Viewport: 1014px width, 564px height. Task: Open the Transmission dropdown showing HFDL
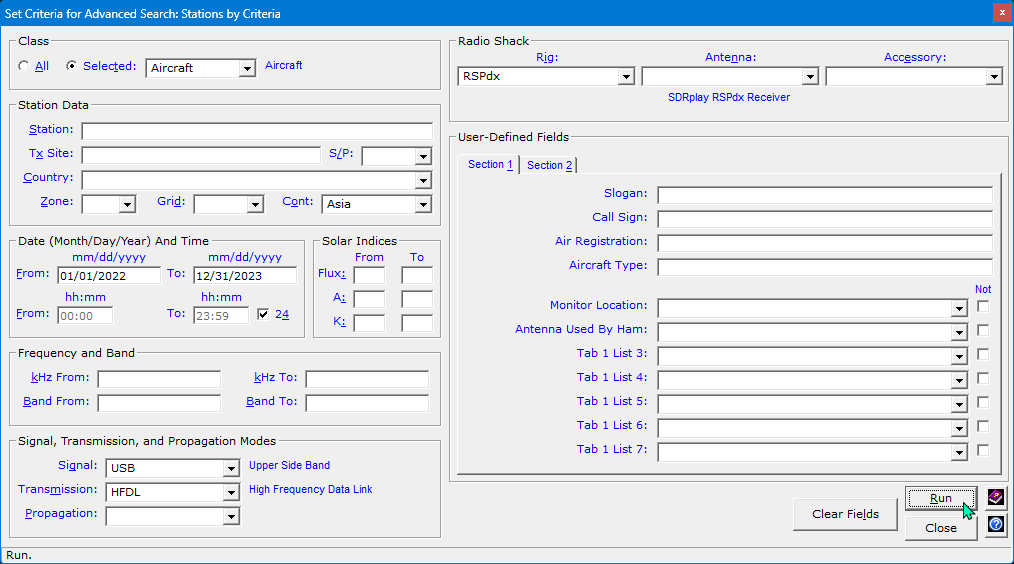[x=231, y=492]
